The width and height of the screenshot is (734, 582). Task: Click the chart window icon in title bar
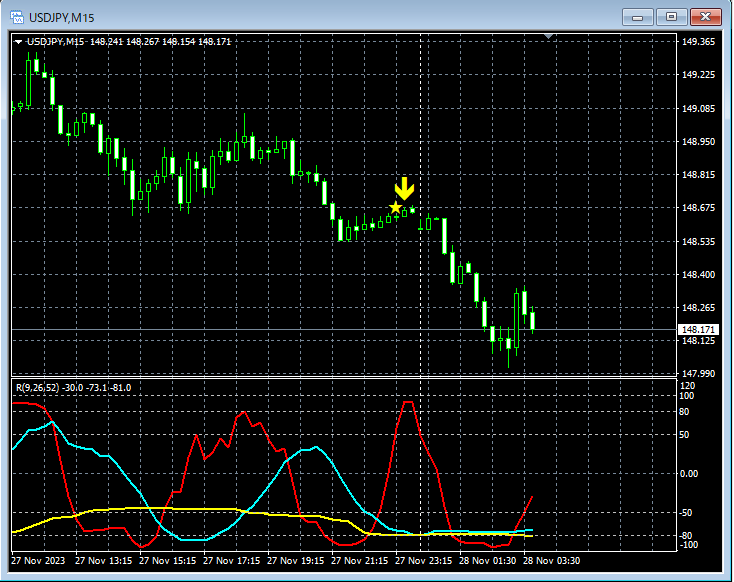pyautogui.click(x=18, y=16)
